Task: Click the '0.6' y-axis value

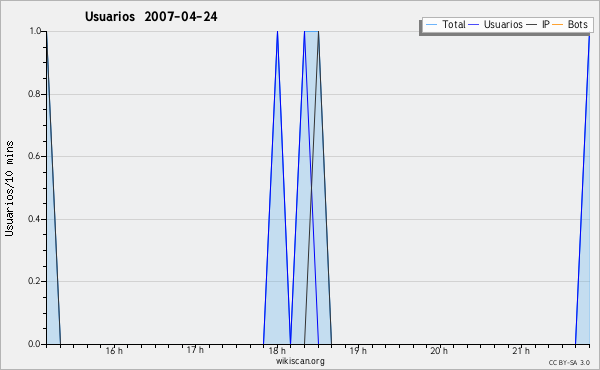Action: [x=34, y=156]
